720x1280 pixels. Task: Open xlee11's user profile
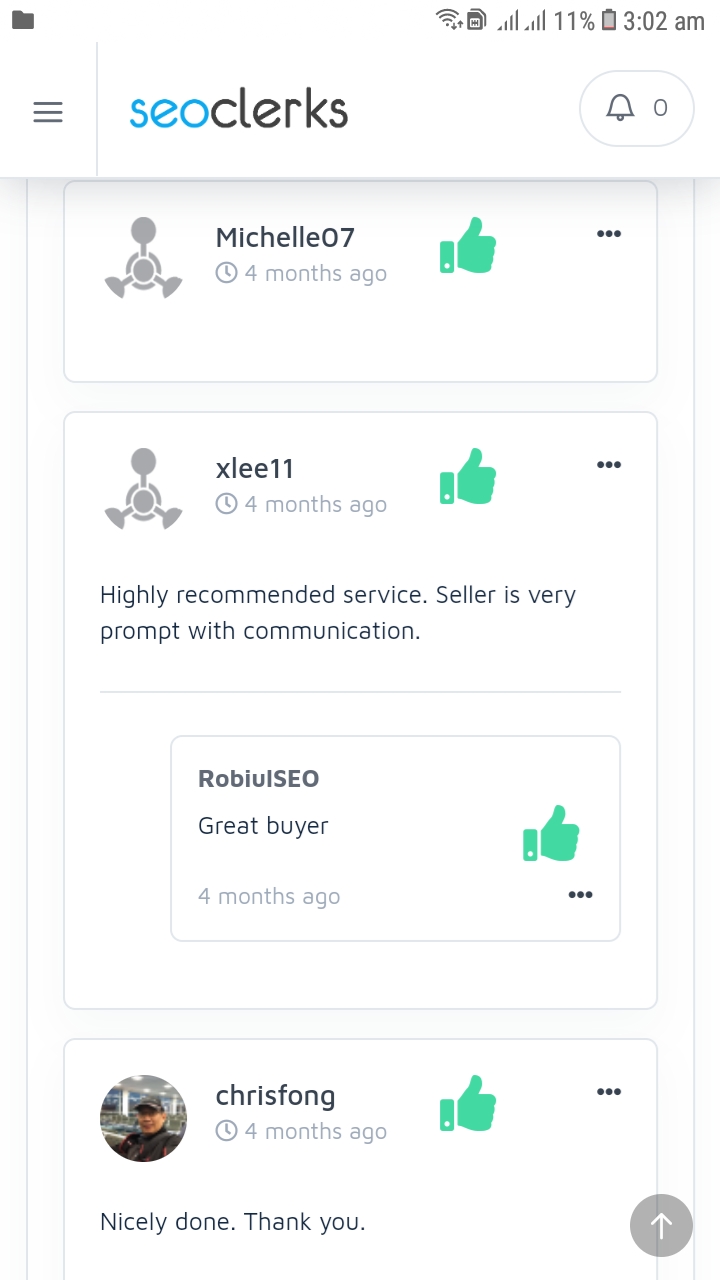[254, 468]
